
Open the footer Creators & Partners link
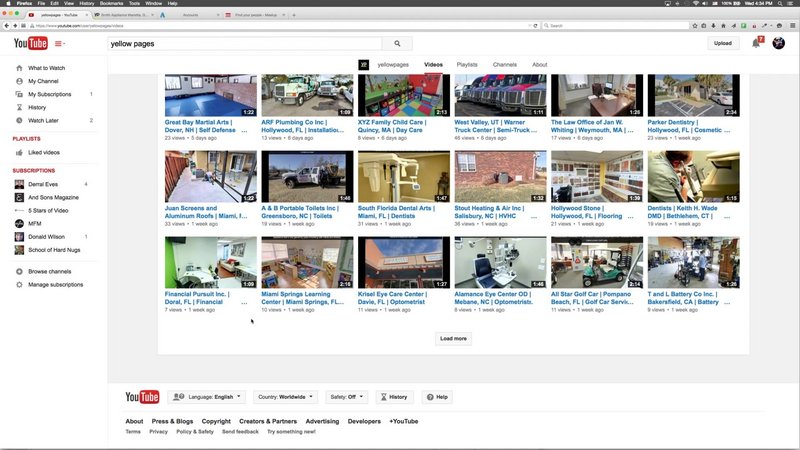tap(268, 421)
